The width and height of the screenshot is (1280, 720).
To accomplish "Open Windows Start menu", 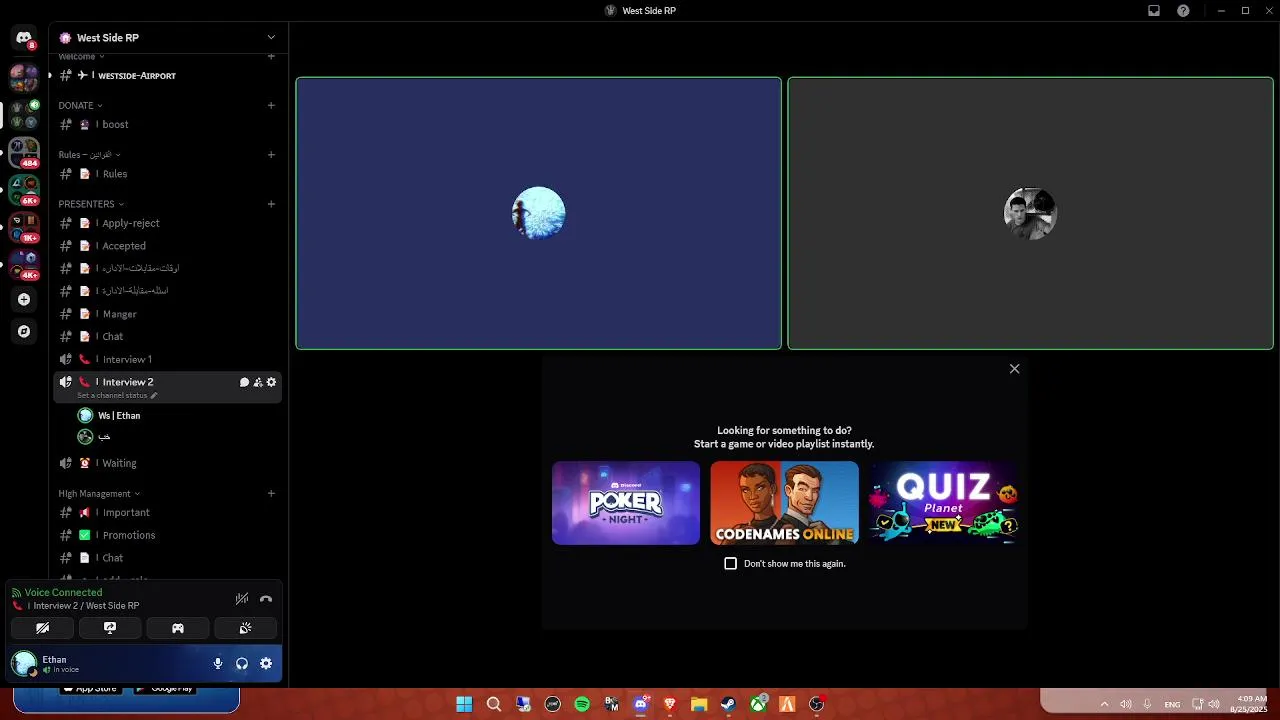I will [464, 704].
